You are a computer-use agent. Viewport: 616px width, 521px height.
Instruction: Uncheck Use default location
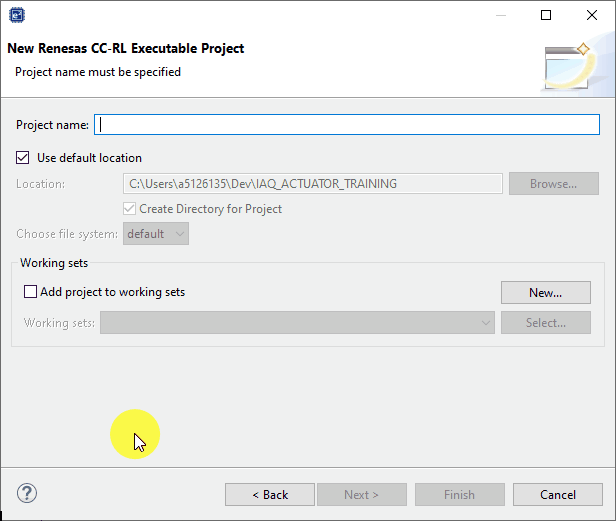coord(24,158)
